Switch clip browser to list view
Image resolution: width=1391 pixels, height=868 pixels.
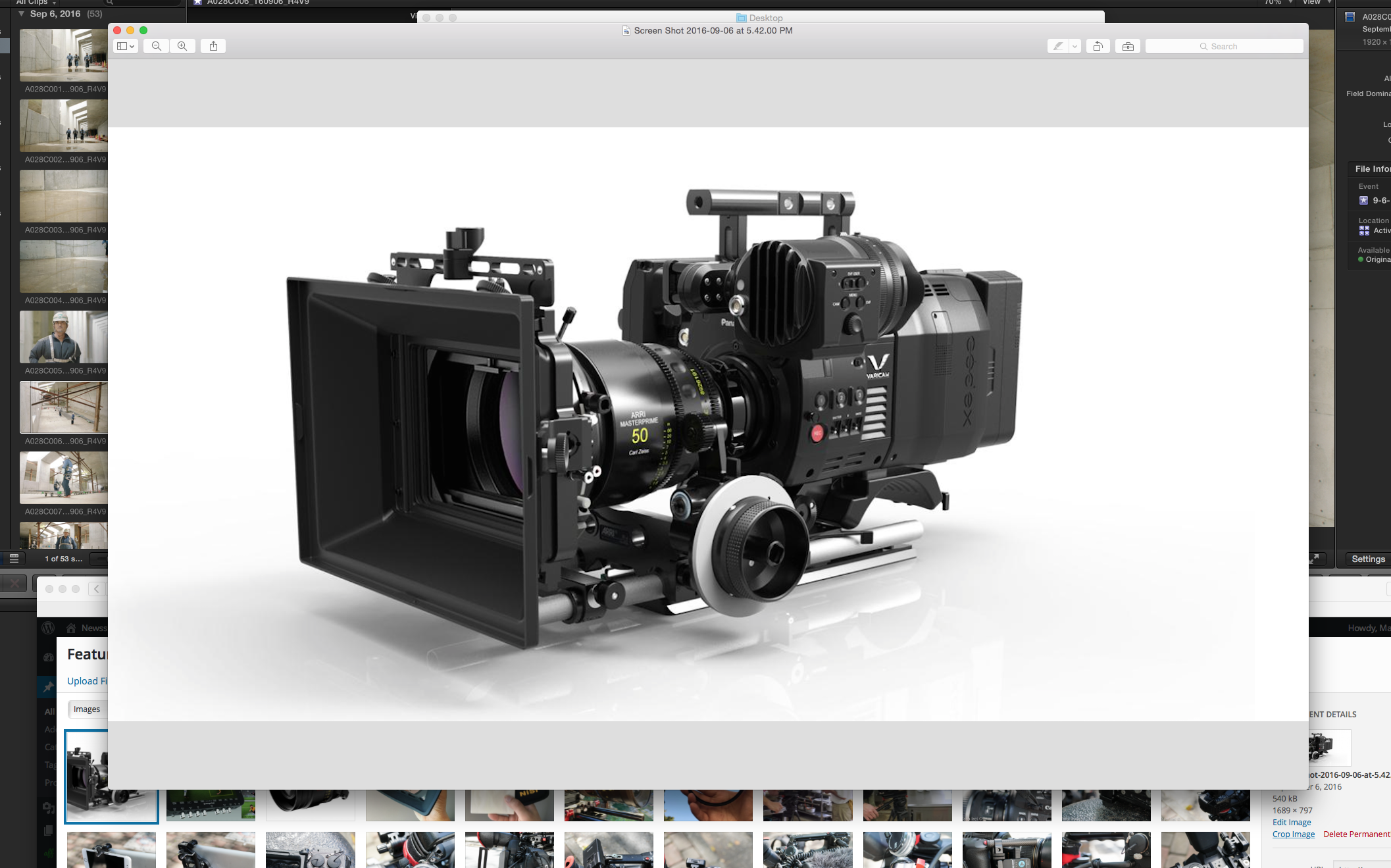point(14,559)
